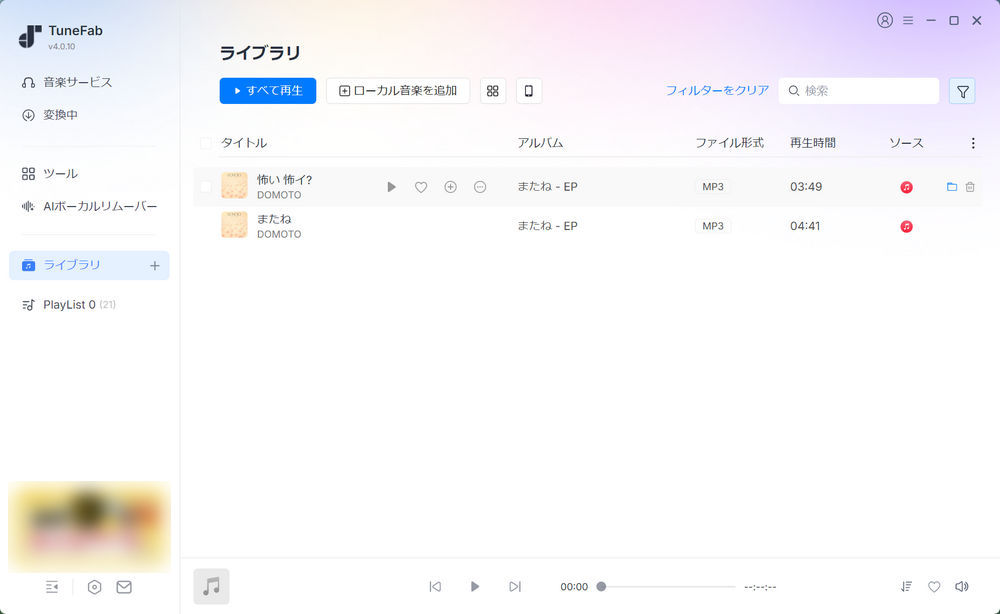
Task: Play the 怖い 怖イ? track
Action: (x=392, y=187)
